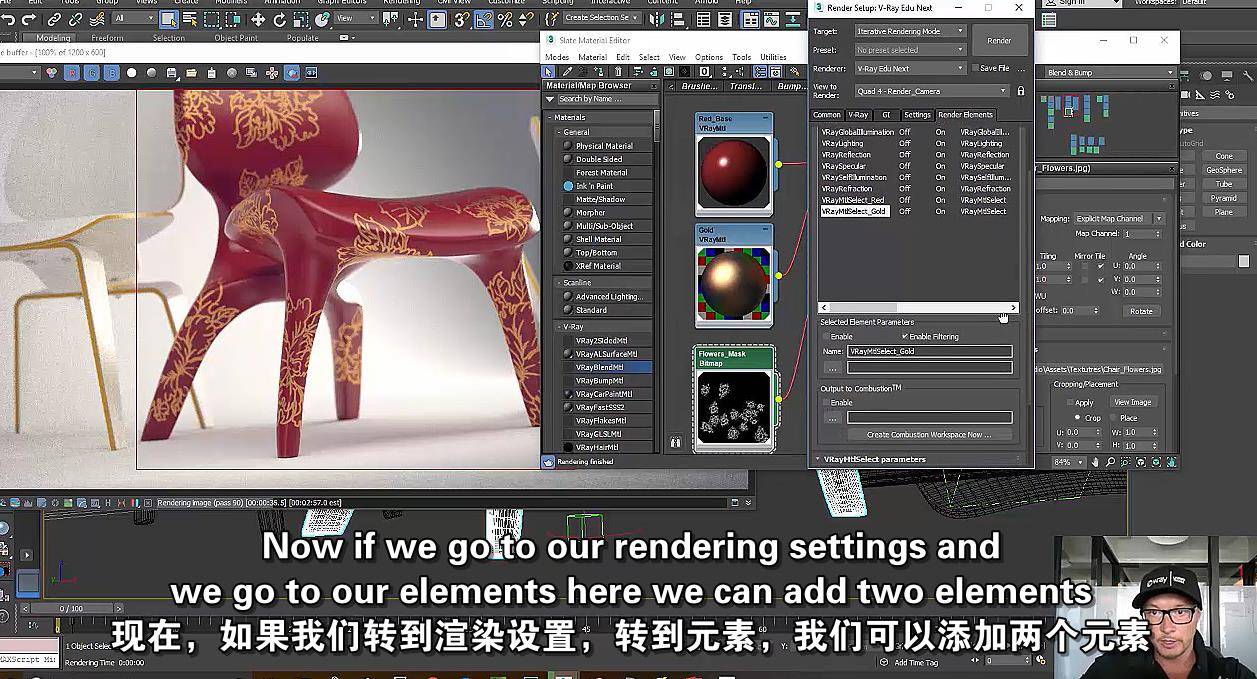Click the Delete Selected trash icon in material editor
The height and width of the screenshot is (679, 1257).
pyautogui.click(x=618, y=72)
